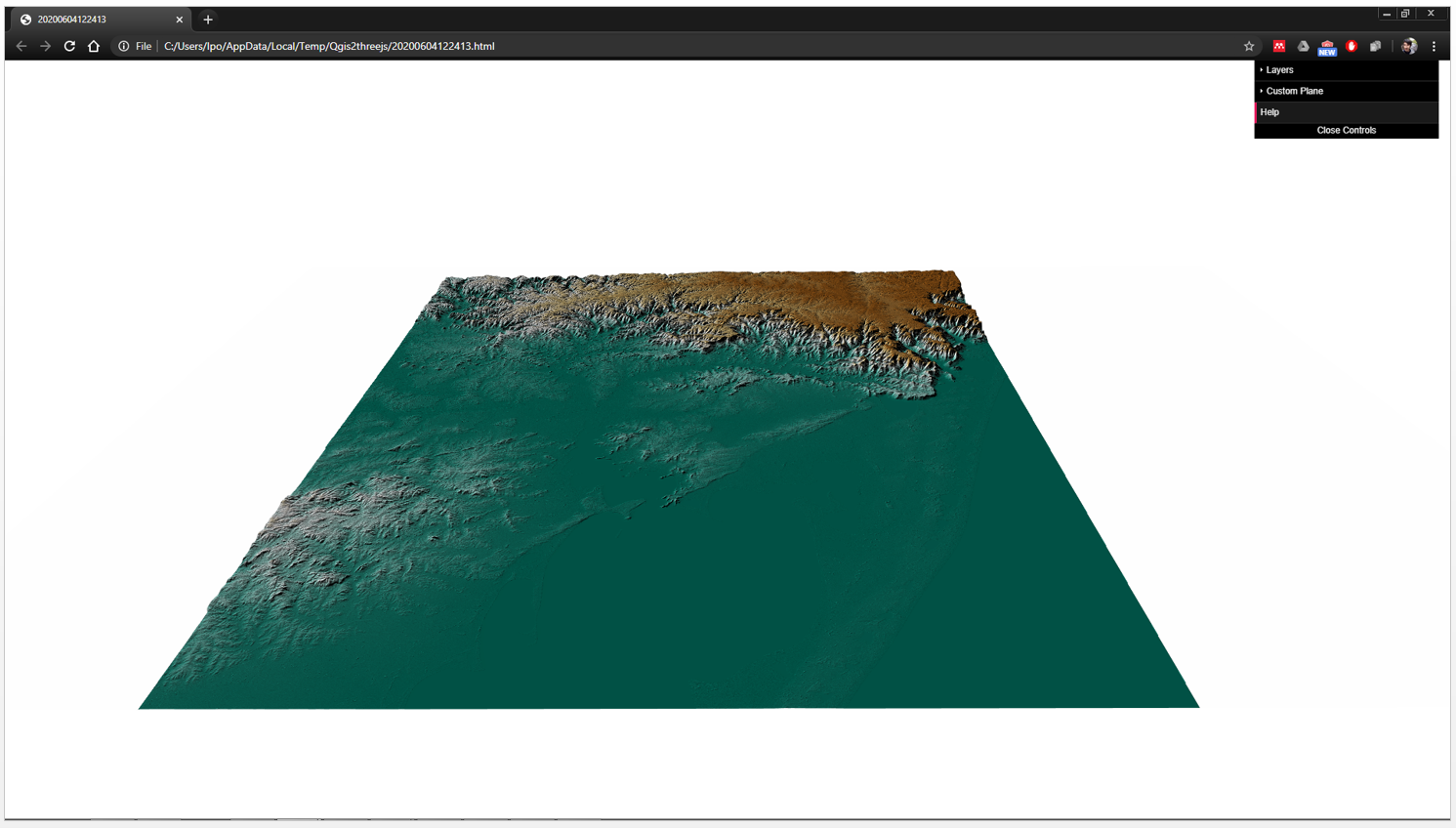Reload the page with the refresh icon

69,46
